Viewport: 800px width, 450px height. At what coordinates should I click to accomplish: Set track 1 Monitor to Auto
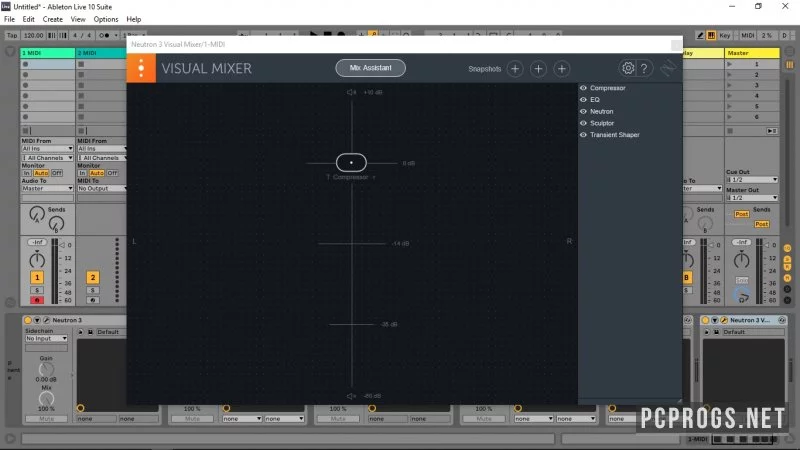tap(41, 173)
